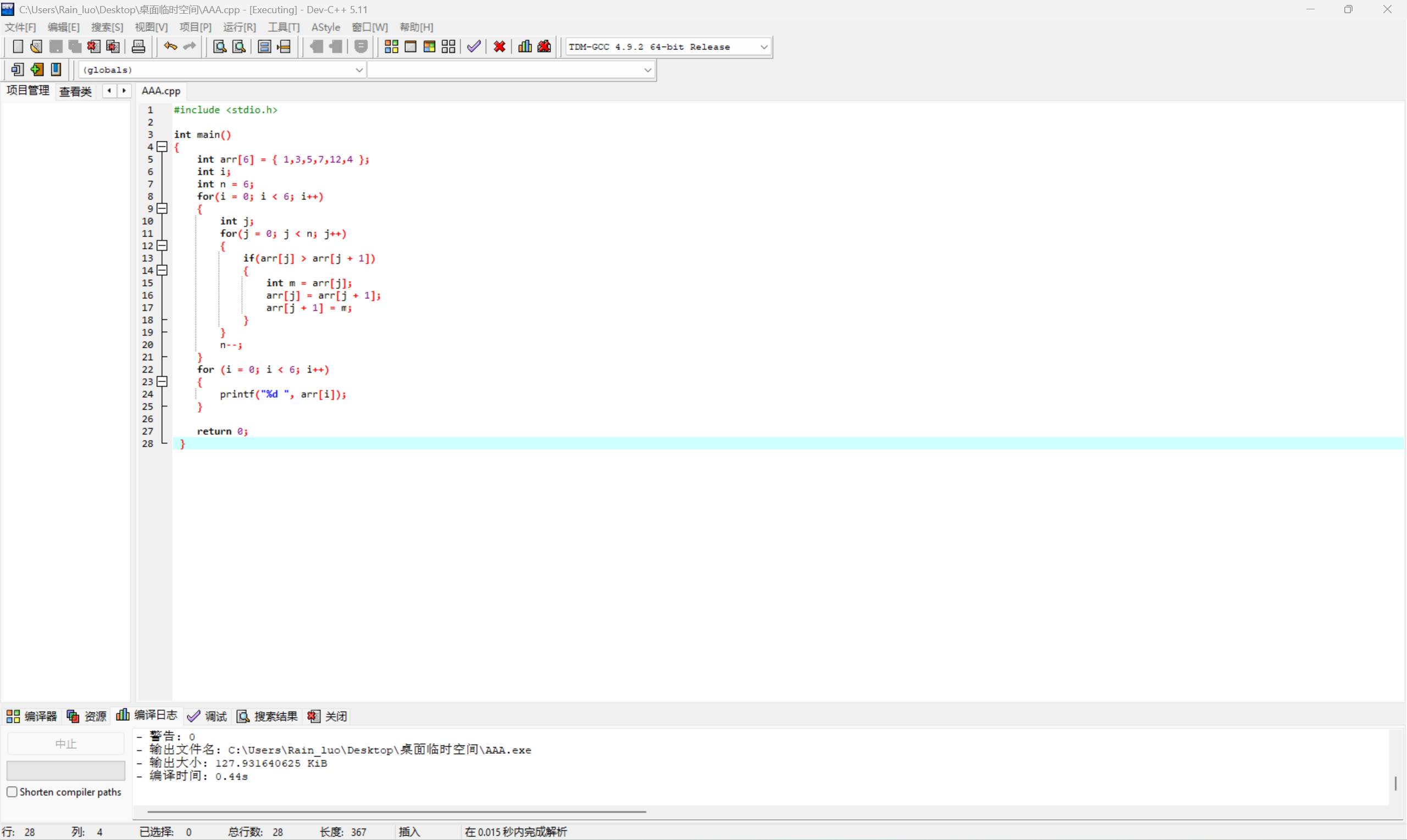
Task: Click the Profile analysis bar chart icon
Action: click(x=525, y=47)
